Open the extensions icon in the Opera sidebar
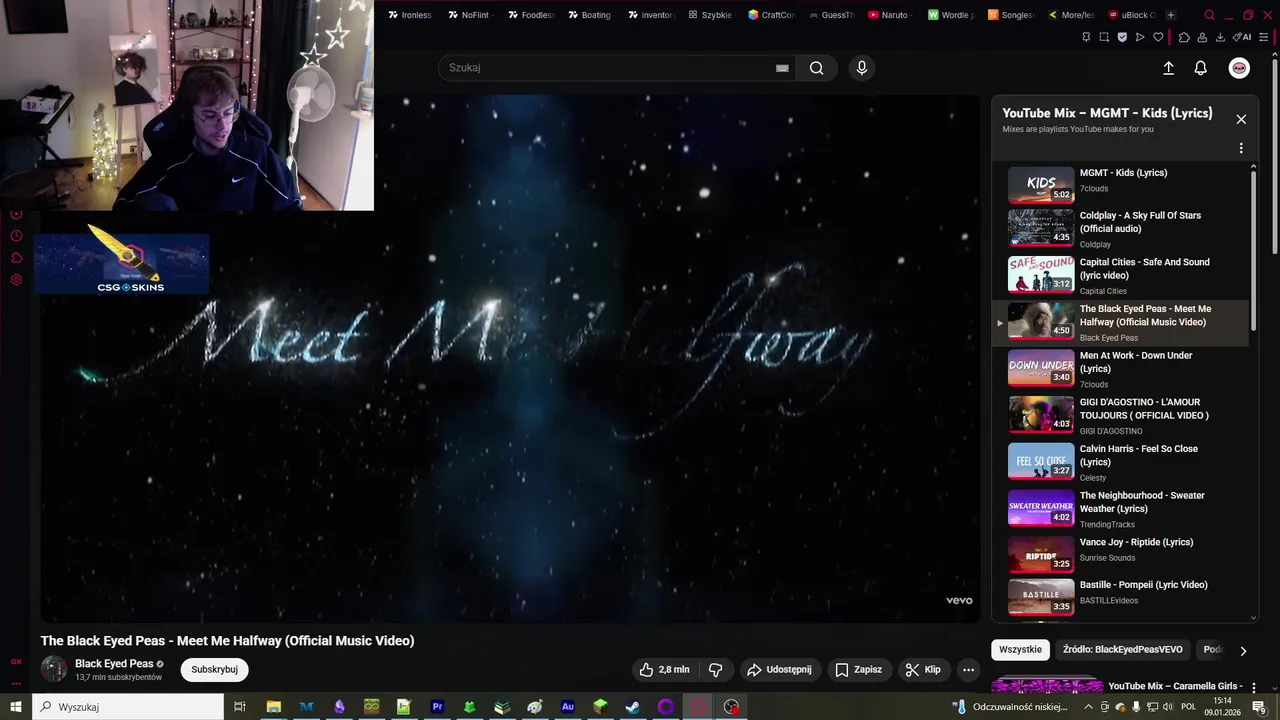1280x720 pixels. tap(16, 258)
